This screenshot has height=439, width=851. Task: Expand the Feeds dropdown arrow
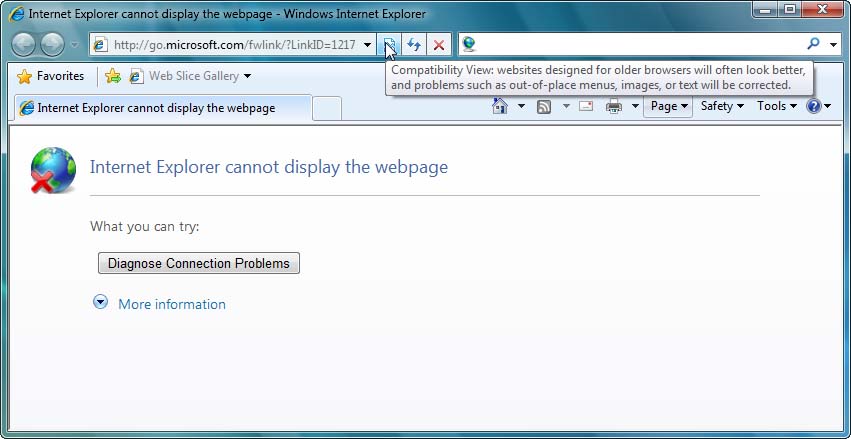coord(566,106)
